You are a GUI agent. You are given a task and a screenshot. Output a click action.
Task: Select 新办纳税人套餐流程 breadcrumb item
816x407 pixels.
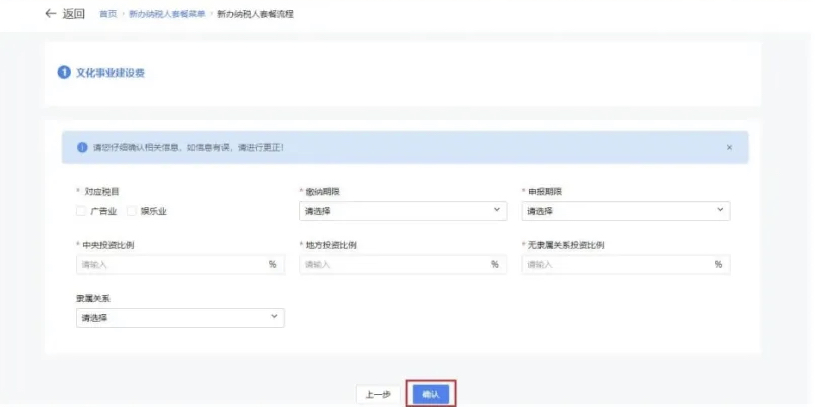tap(255, 15)
